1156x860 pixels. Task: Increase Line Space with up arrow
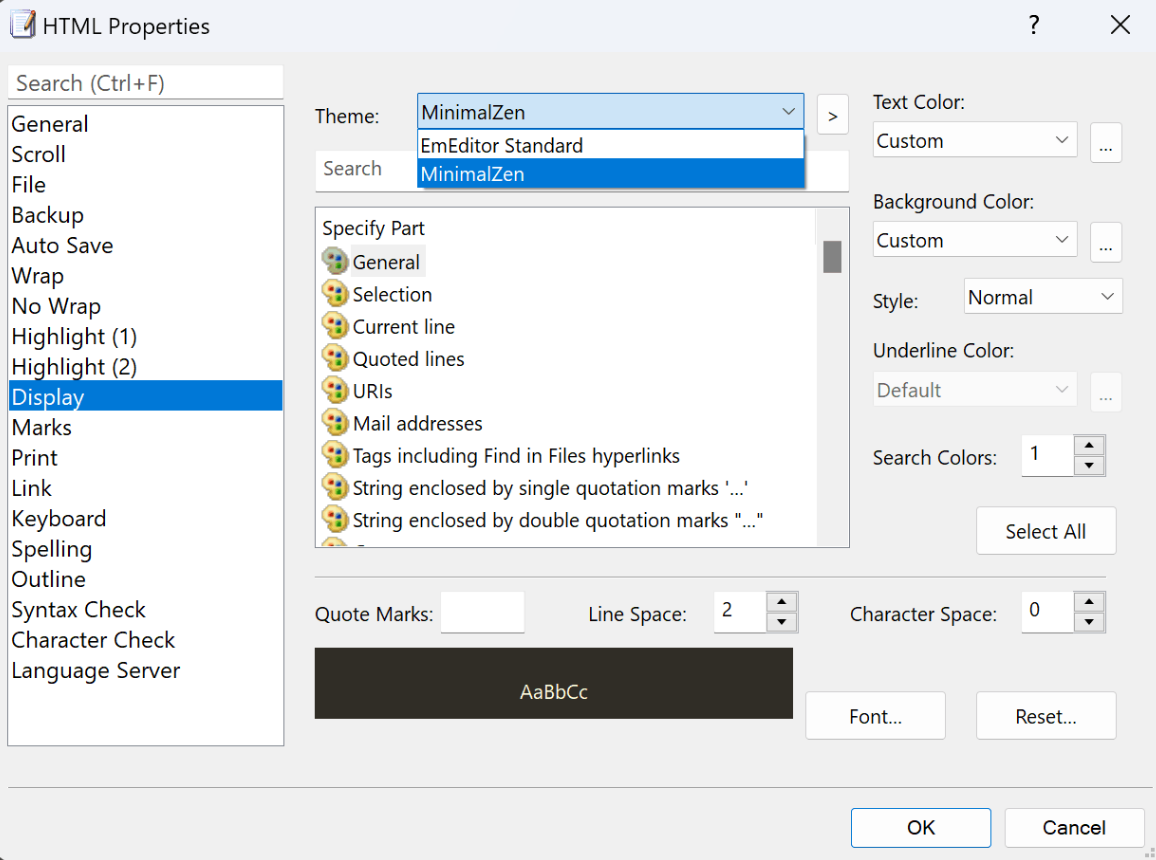click(x=781, y=602)
